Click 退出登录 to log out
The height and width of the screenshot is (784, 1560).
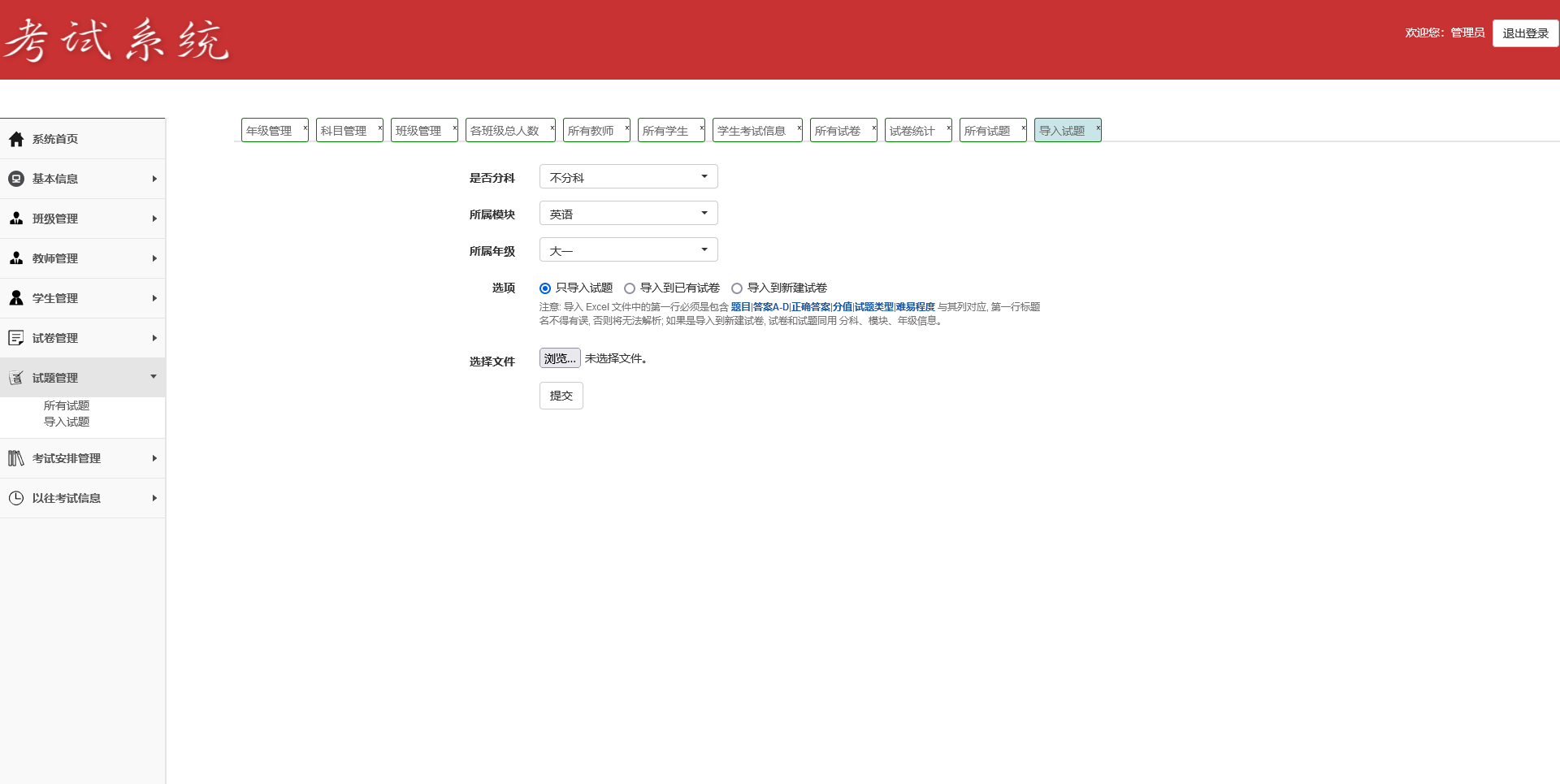pyautogui.click(x=1525, y=33)
